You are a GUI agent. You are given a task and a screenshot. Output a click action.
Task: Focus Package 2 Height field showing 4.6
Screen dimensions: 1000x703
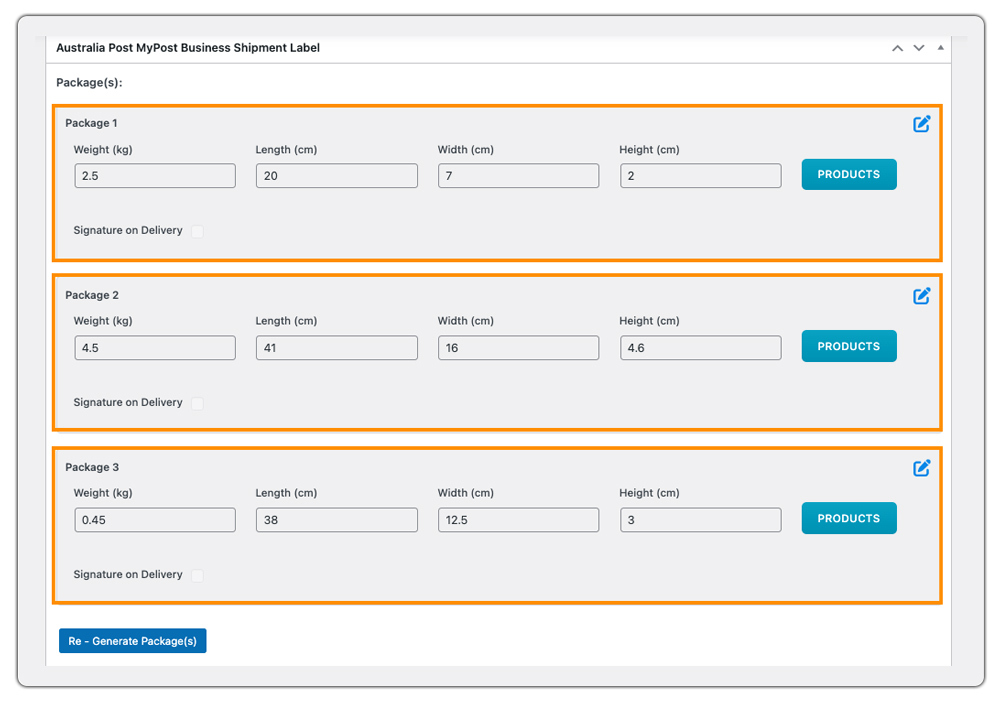pos(700,348)
